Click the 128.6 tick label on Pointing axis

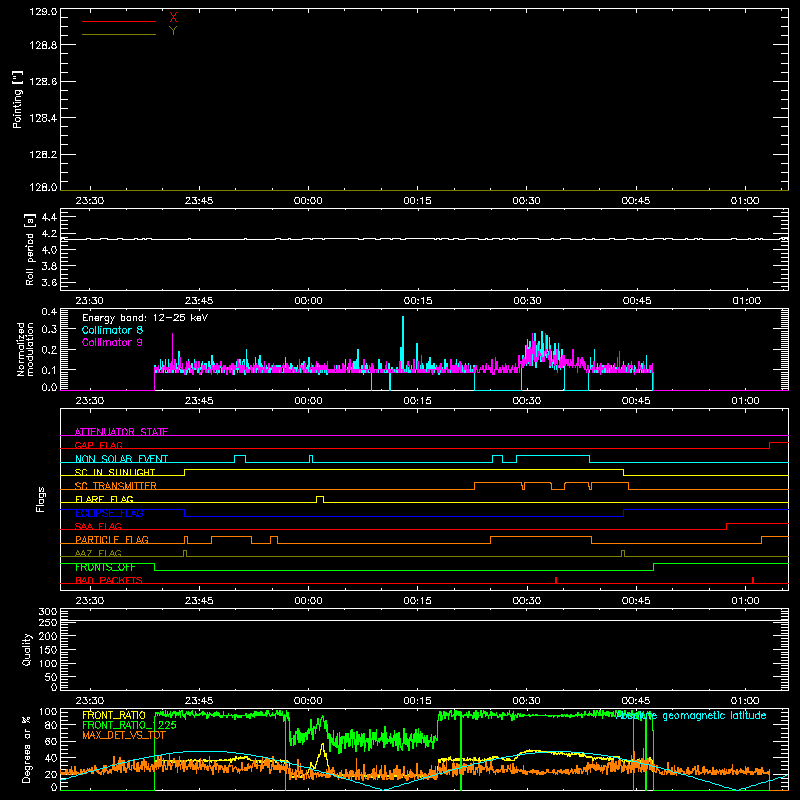[x=43, y=81]
